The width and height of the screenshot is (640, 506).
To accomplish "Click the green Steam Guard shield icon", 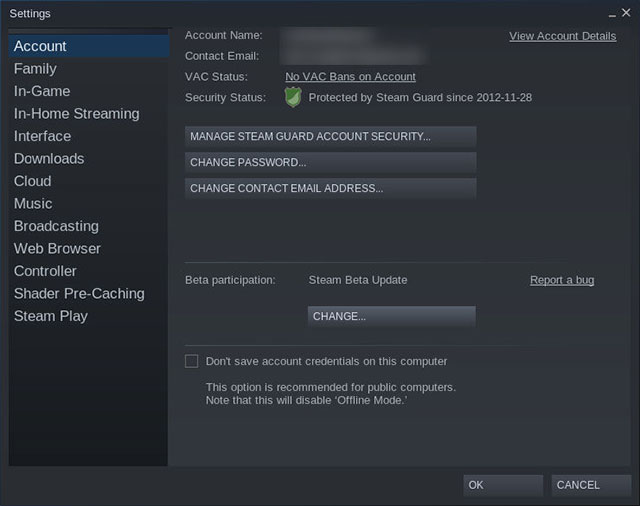I will (293, 97).
